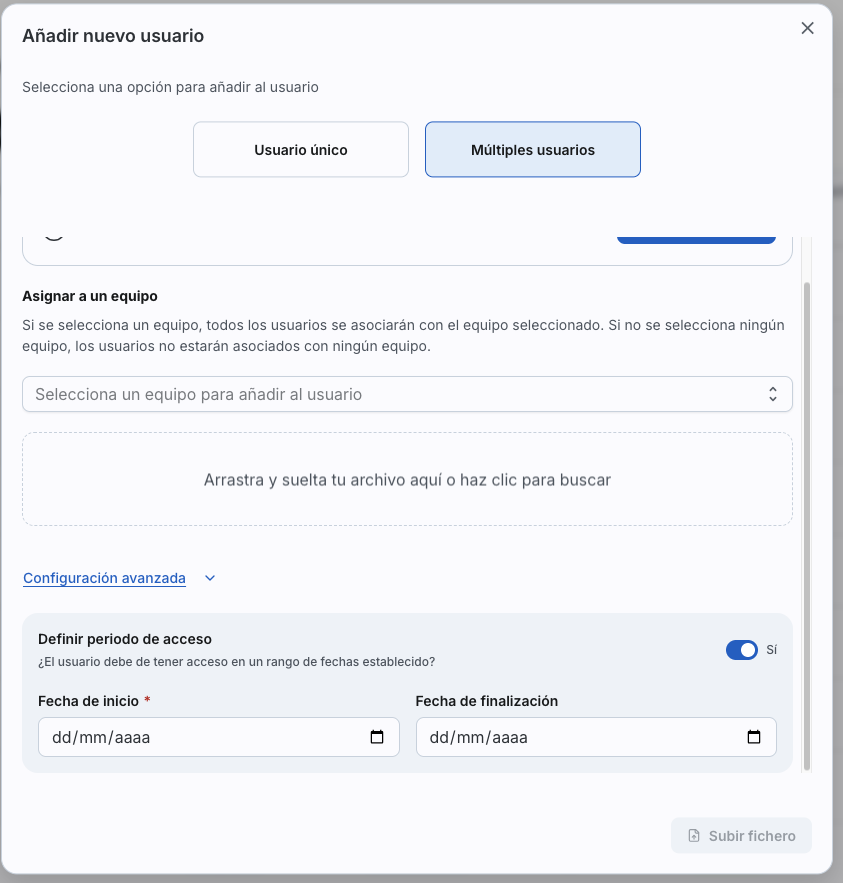The image size is (843, 883).
Task: Click the up-down arrows in team selector
Action: point(773,394)
